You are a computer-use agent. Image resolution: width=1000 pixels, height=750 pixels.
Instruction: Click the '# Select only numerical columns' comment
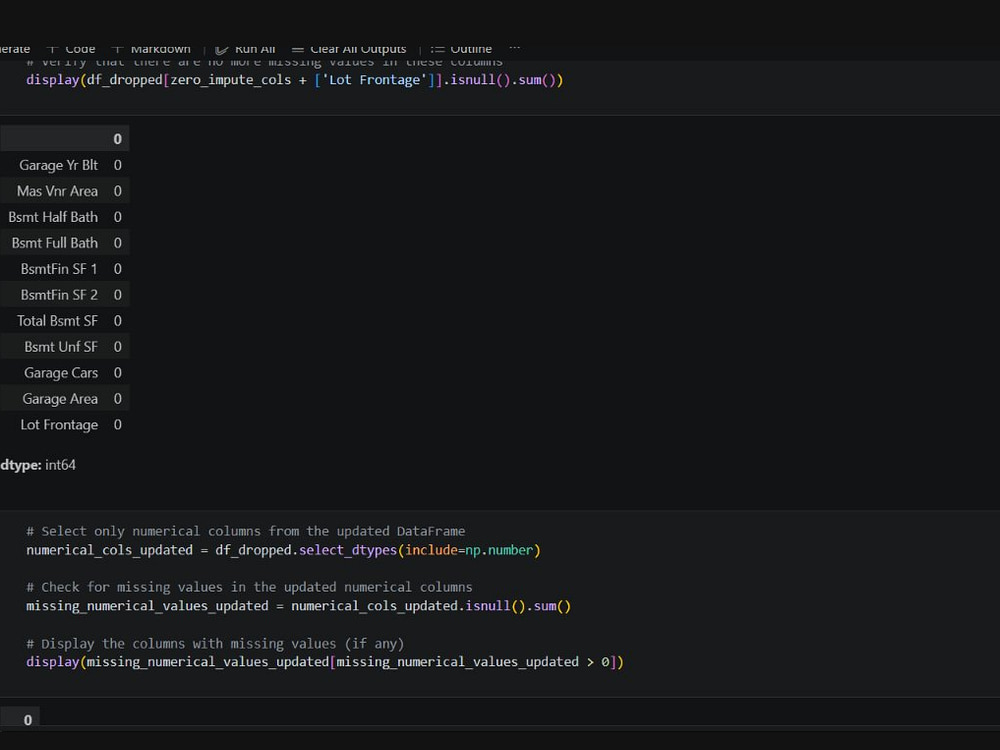pyautogui.click(x=246, y=531)
